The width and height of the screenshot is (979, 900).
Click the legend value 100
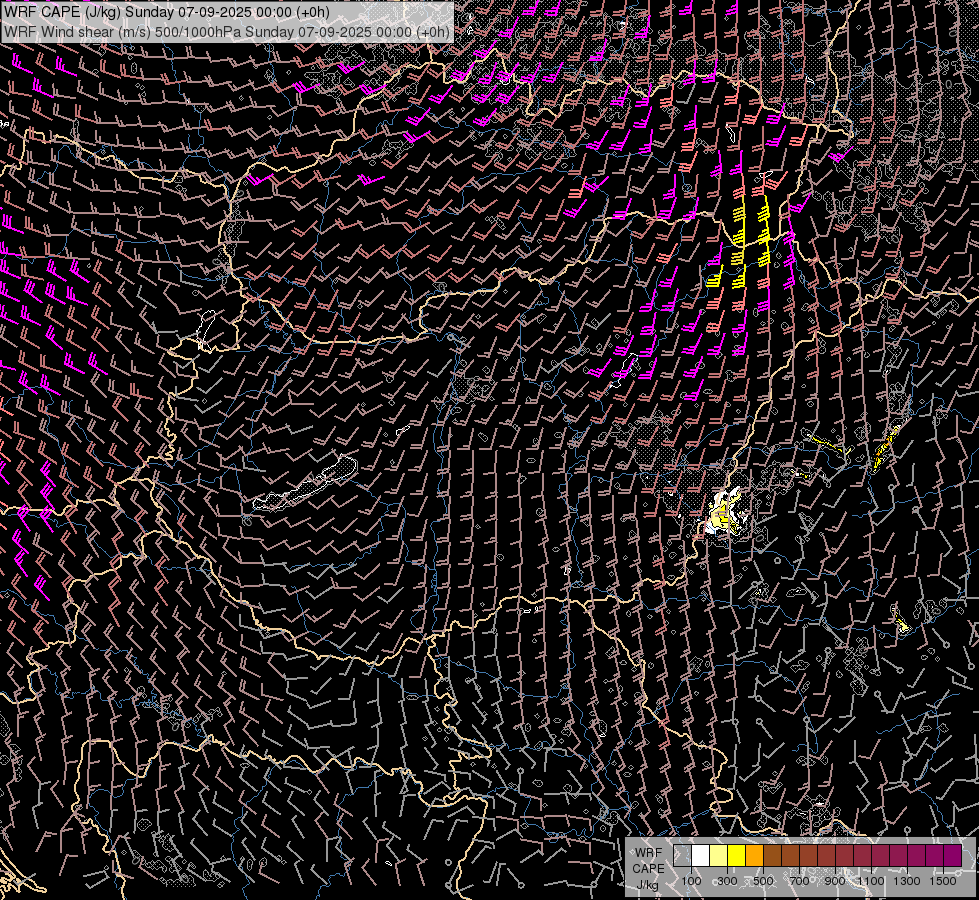coord(691,881)
